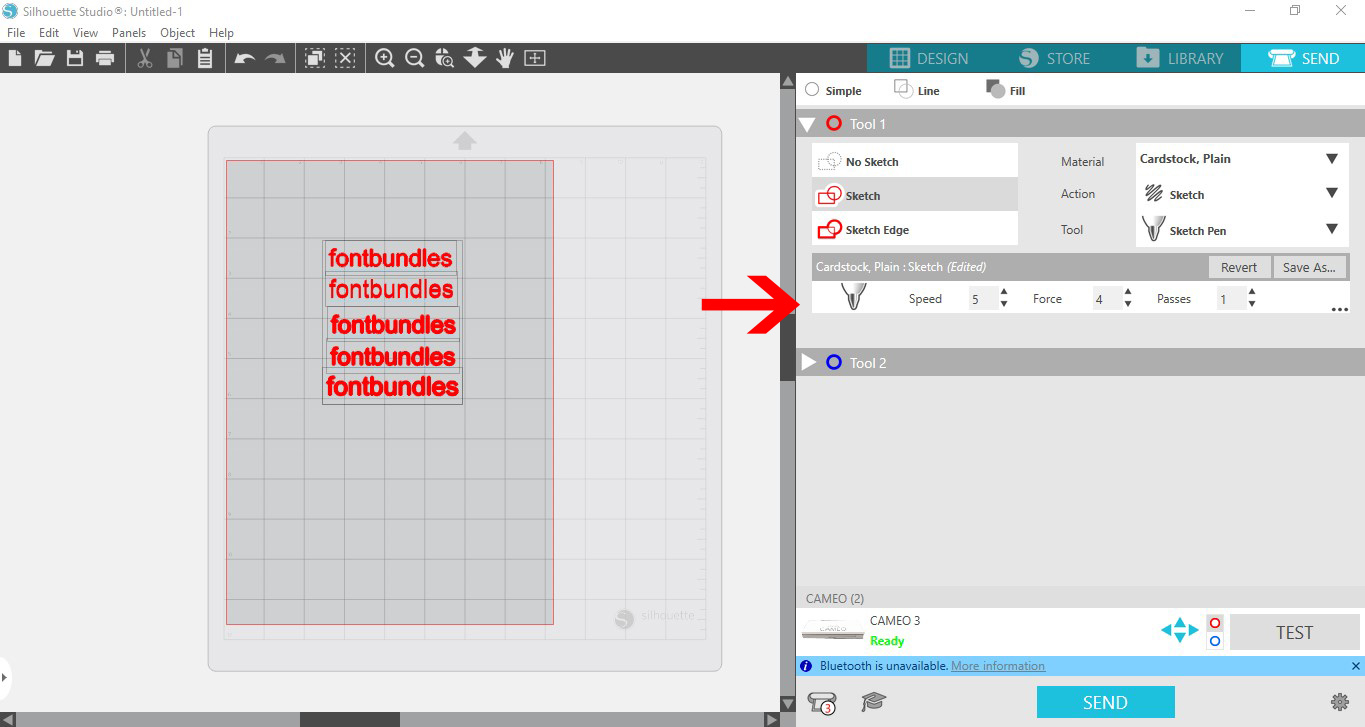Open Send settings gear icon

coord(1340,702)
